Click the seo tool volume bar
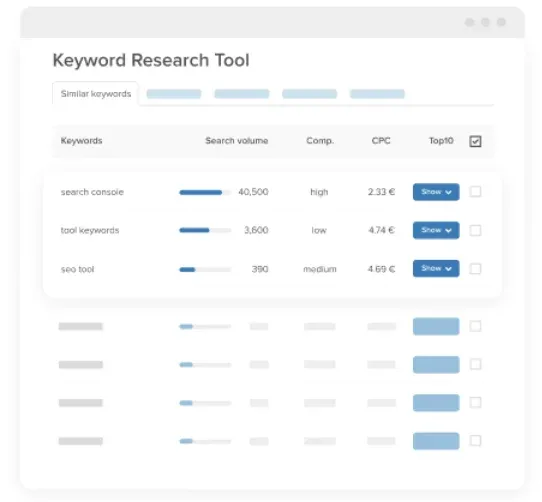Viewport: 542px width, 502px height. (205, 269)
